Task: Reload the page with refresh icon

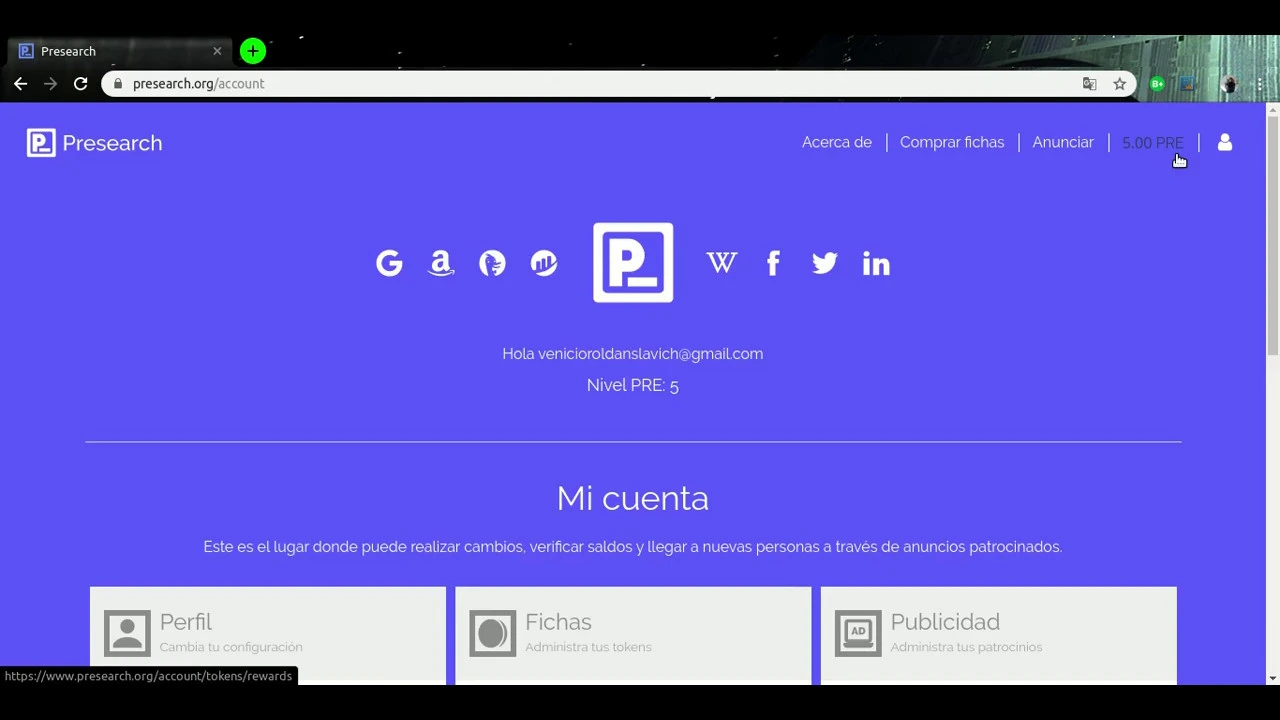Action: [x=81, y=84]
